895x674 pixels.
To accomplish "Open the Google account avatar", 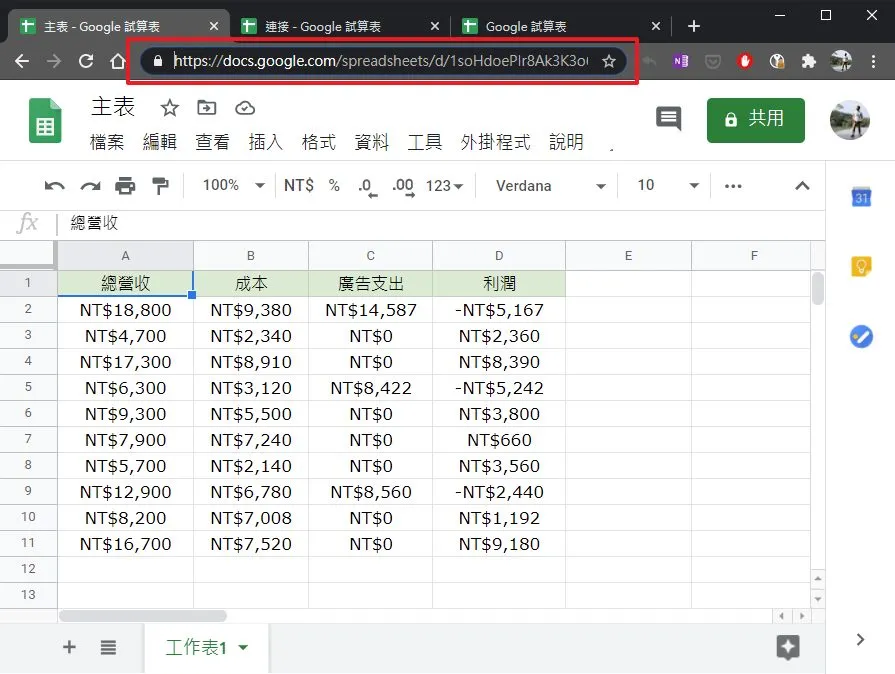I will [x=849, y=120].
